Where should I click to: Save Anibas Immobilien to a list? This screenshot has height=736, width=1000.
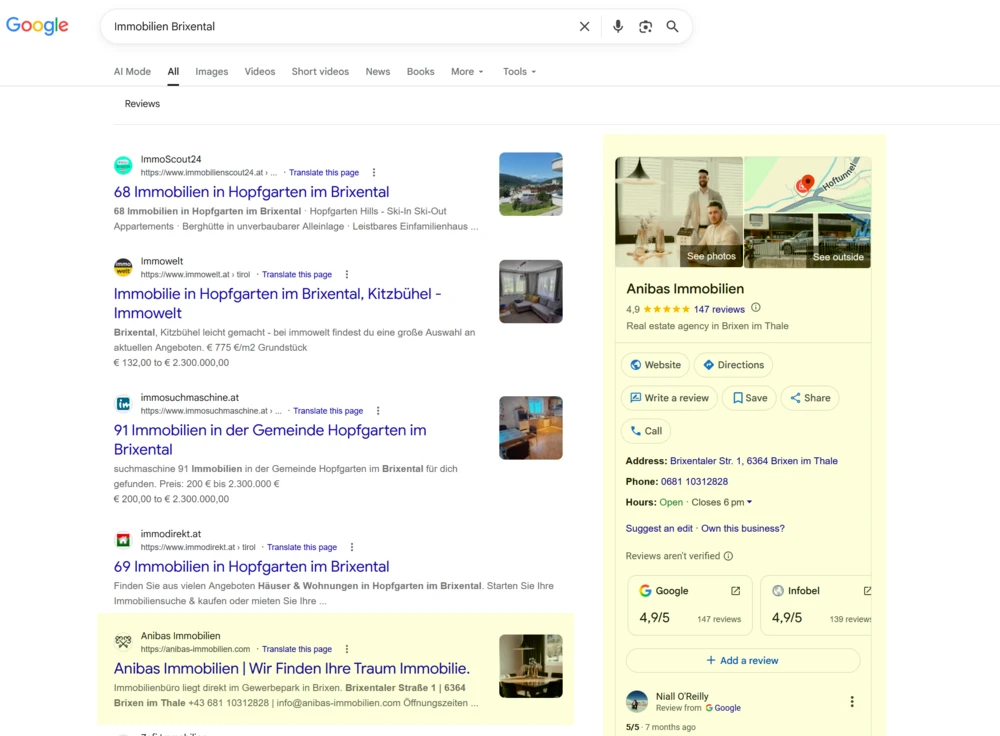point(749,398)
